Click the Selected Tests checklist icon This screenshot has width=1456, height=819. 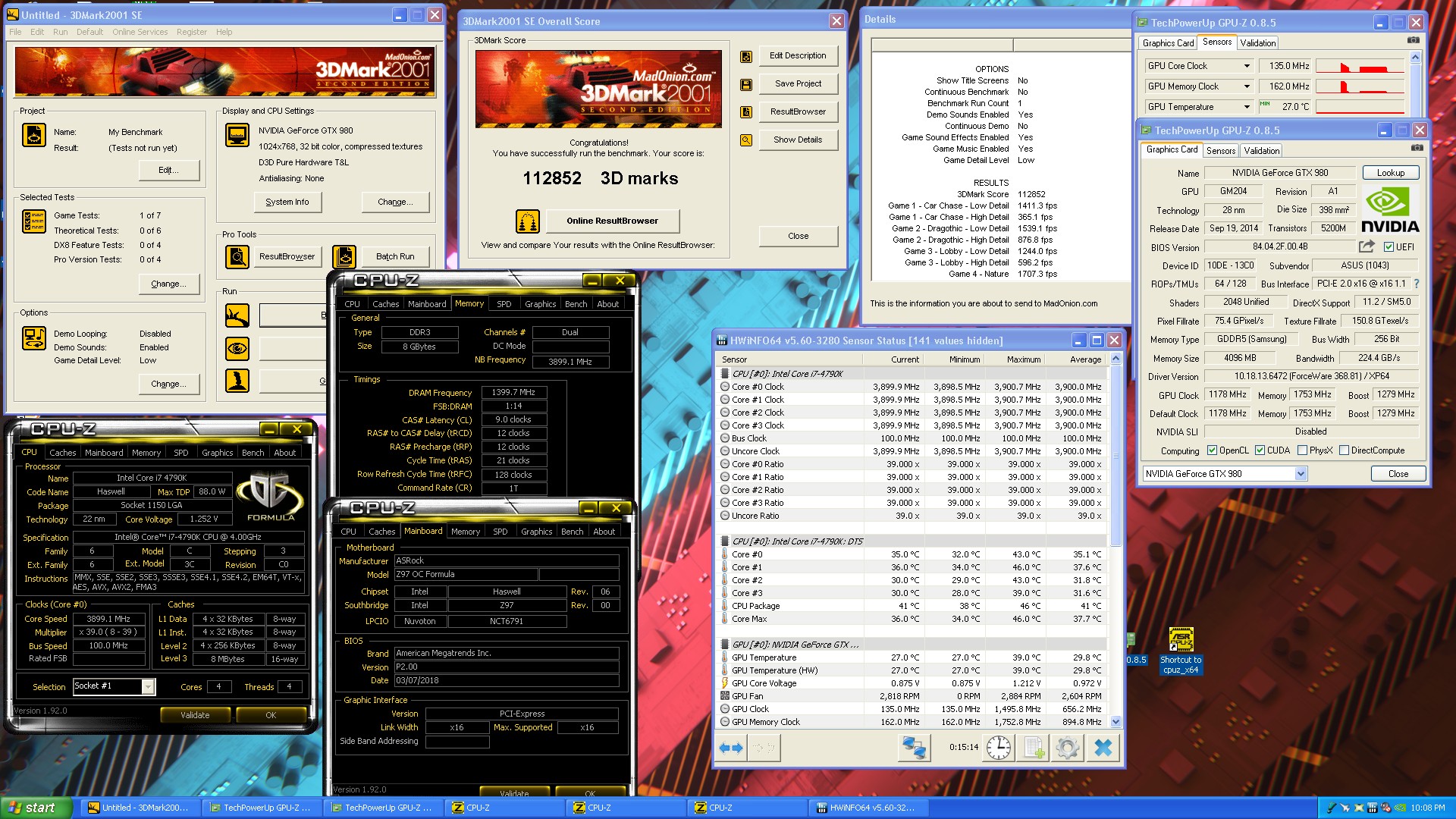(x=33, y=221)
